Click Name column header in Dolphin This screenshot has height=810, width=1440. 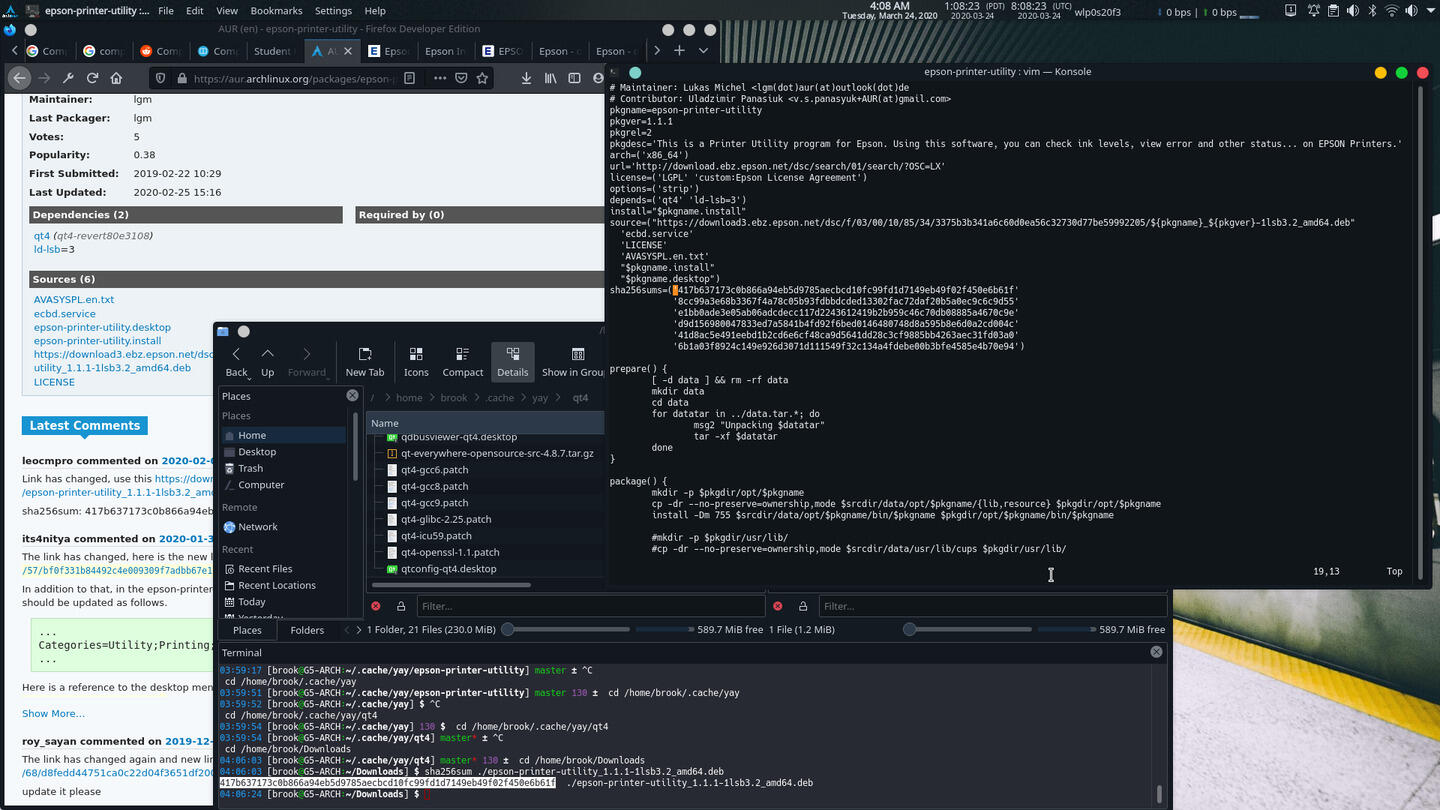[485, 423]
